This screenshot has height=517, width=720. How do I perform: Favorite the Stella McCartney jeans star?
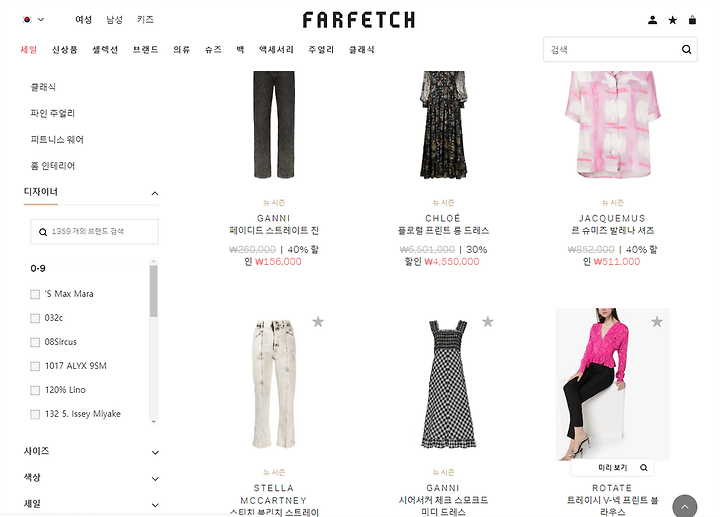[318, 321]
